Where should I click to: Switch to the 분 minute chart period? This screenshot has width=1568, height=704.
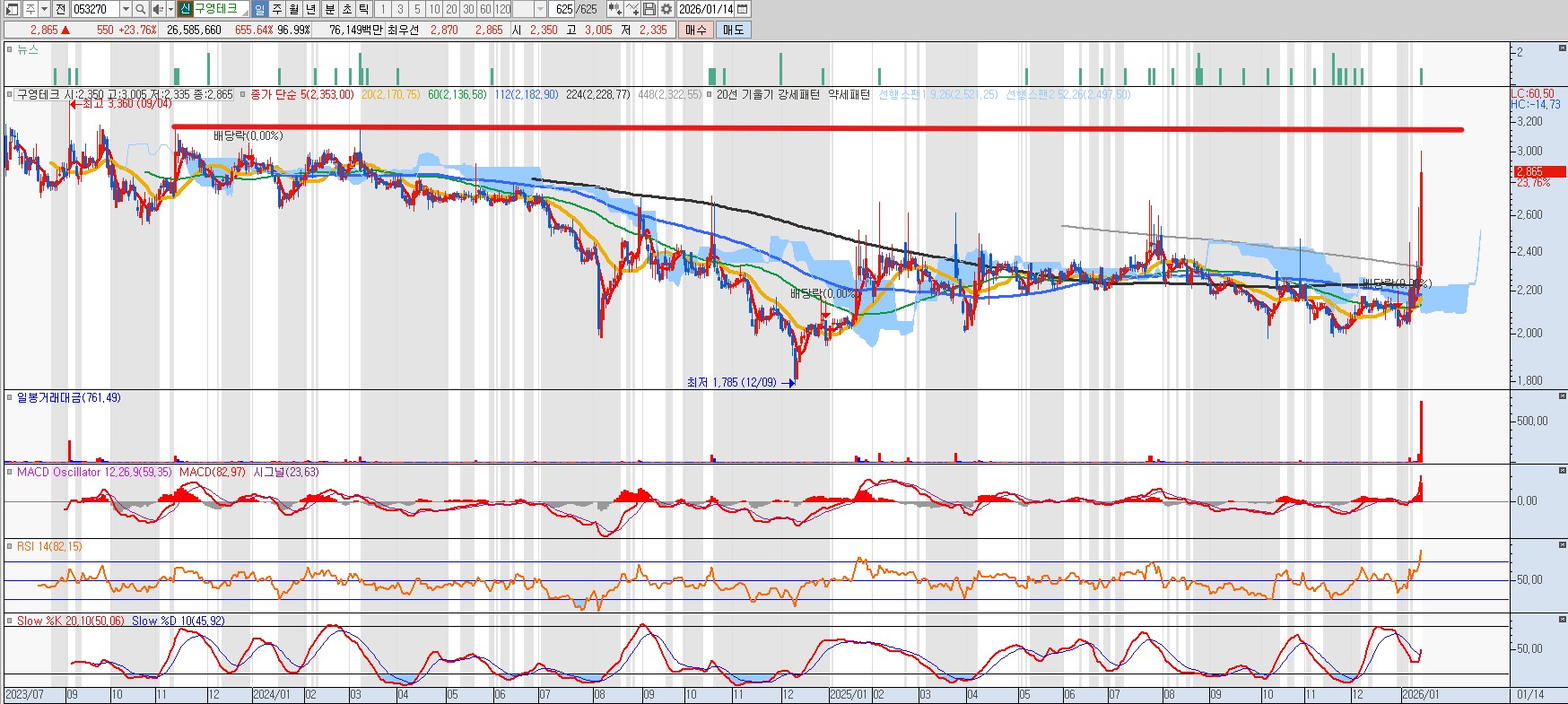tap(329, 9)
